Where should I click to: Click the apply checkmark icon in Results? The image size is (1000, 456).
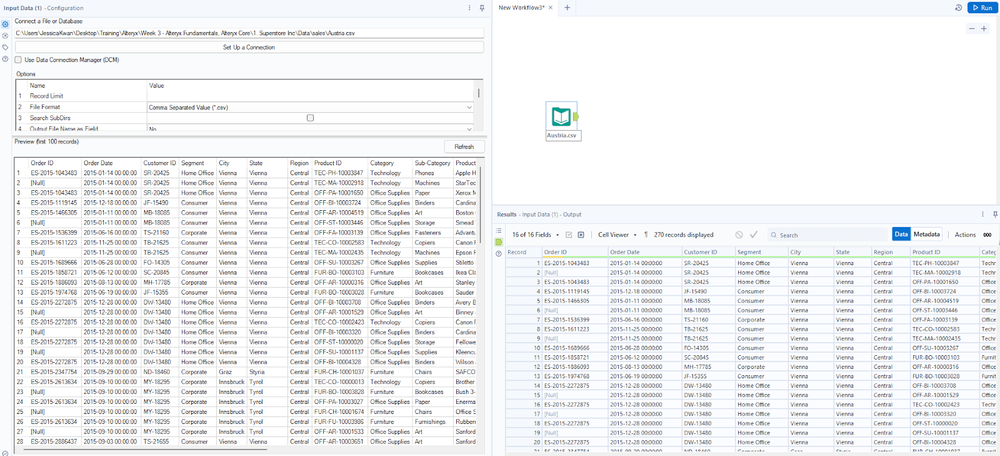753,235
